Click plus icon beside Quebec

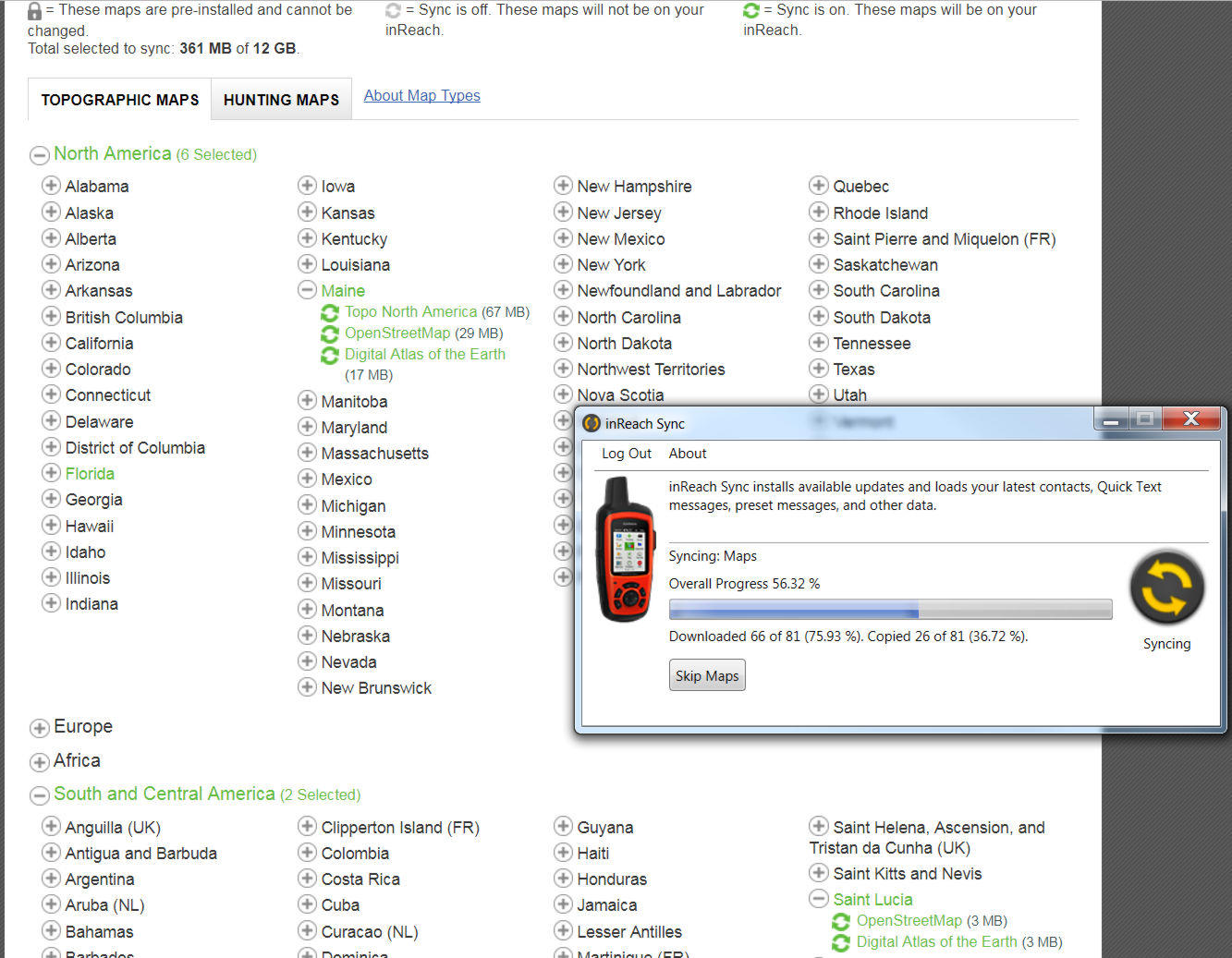click(818, 185)
